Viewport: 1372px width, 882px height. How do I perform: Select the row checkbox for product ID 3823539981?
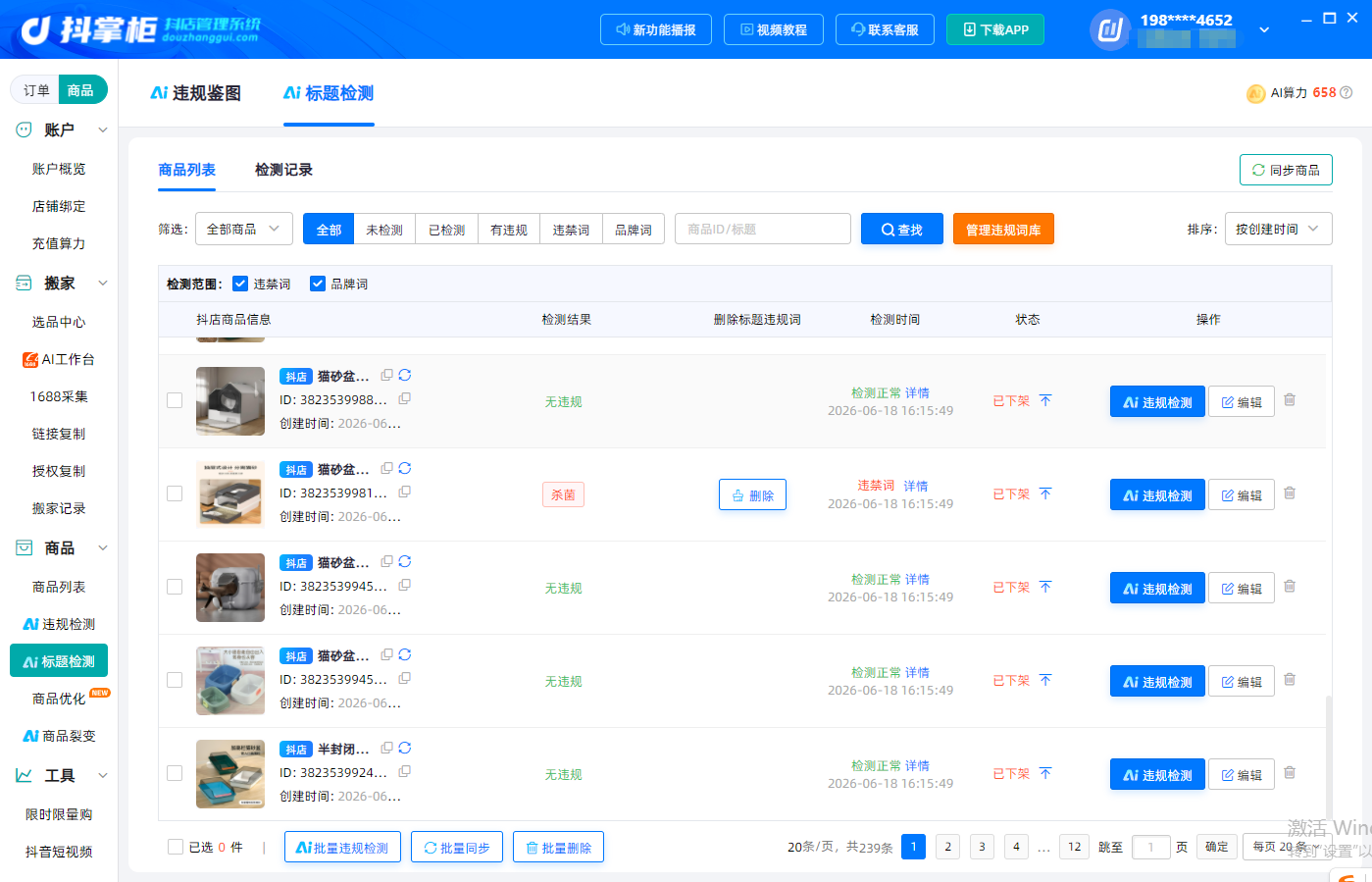click(175, 493)
